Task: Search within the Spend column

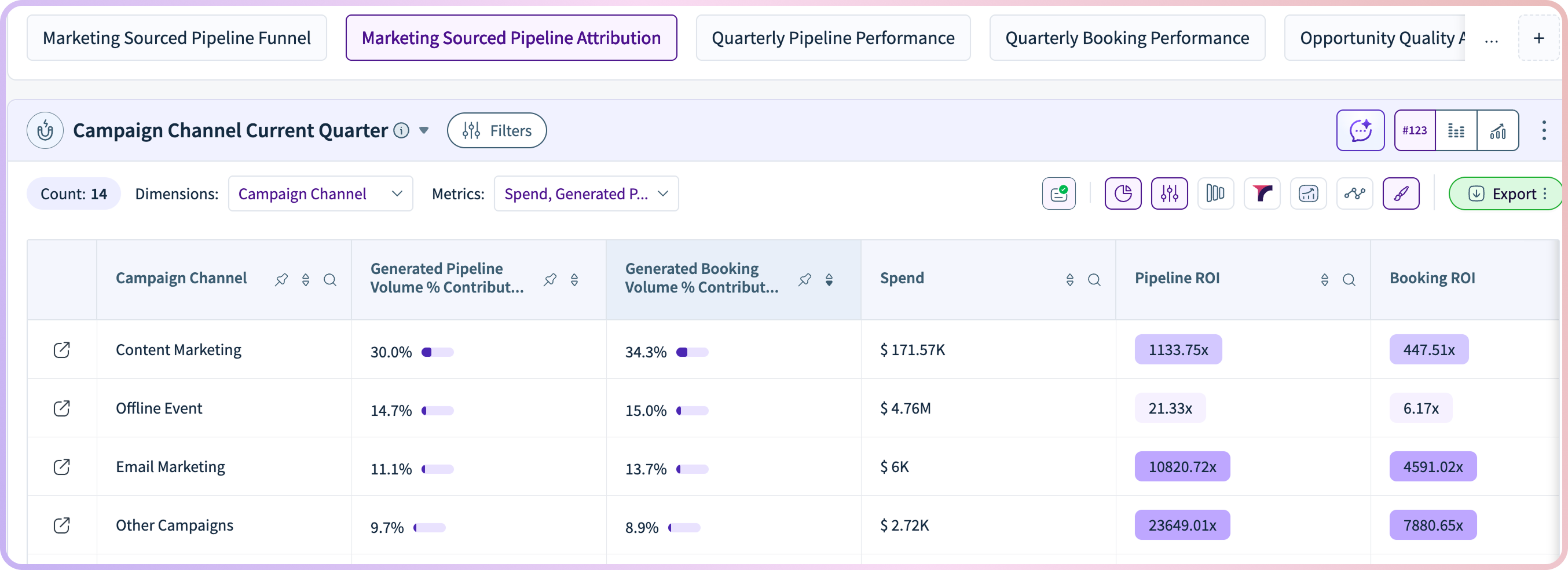Action: click(1094, 280)
